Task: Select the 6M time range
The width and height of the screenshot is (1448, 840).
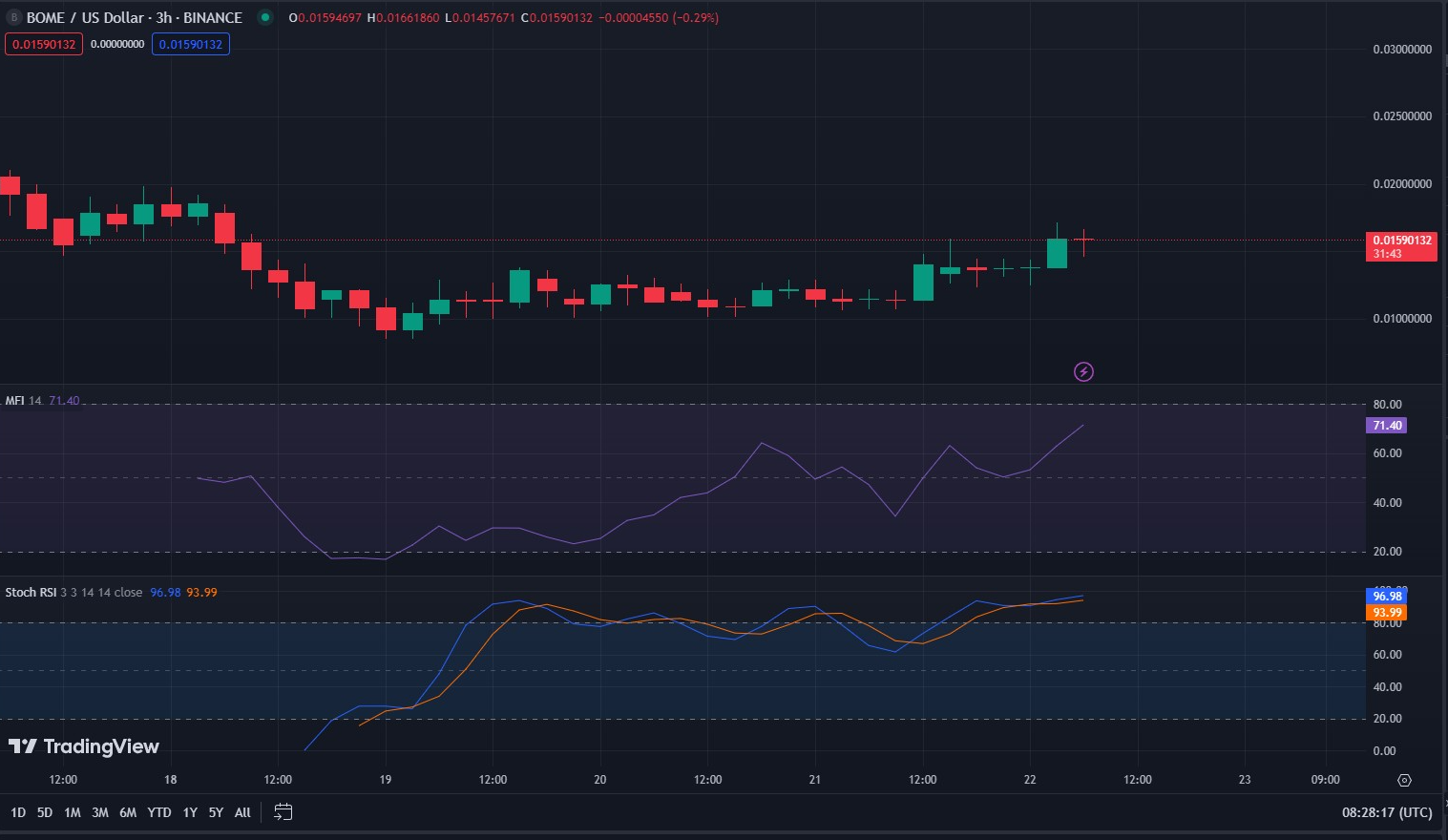Action: click(x=128, y=812)
